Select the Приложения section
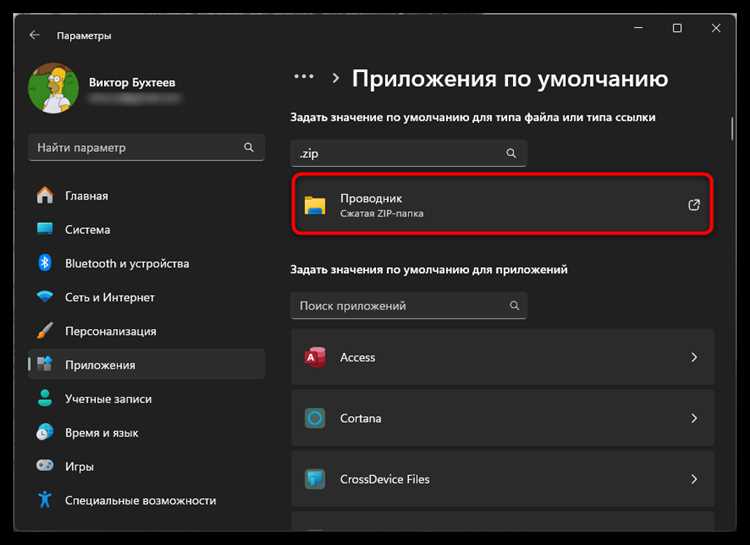The width and height of the screenshot is (750, 545). coord(146,365)
